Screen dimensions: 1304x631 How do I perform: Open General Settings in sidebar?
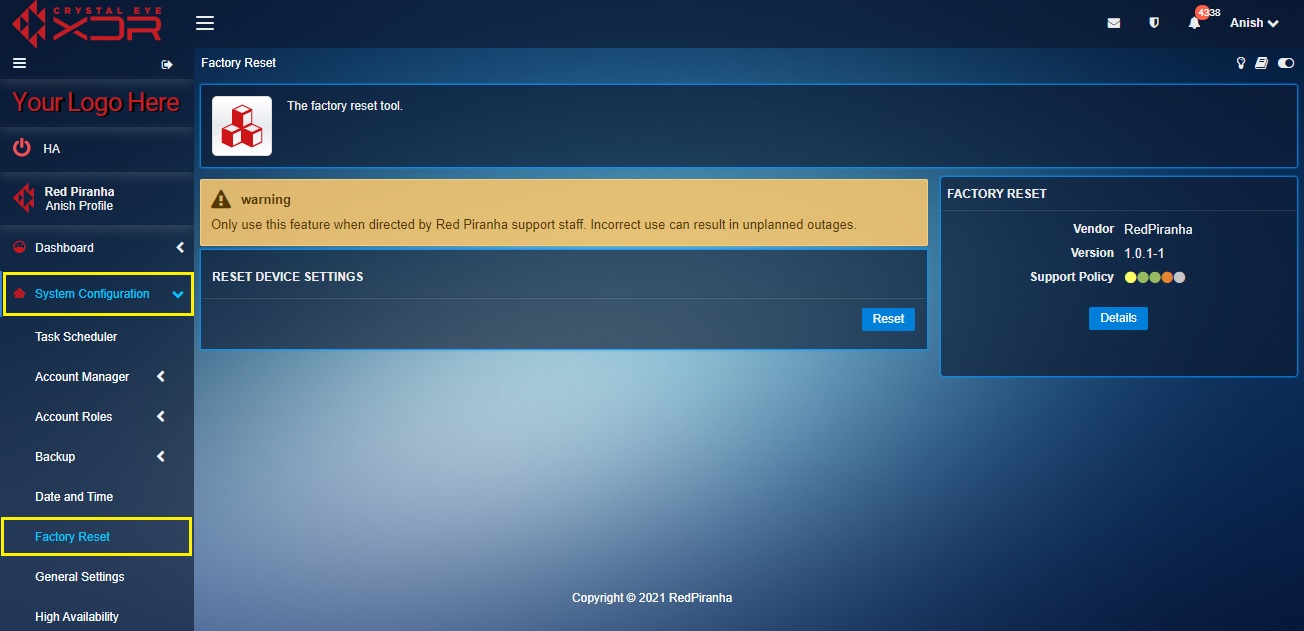point(80,577)
